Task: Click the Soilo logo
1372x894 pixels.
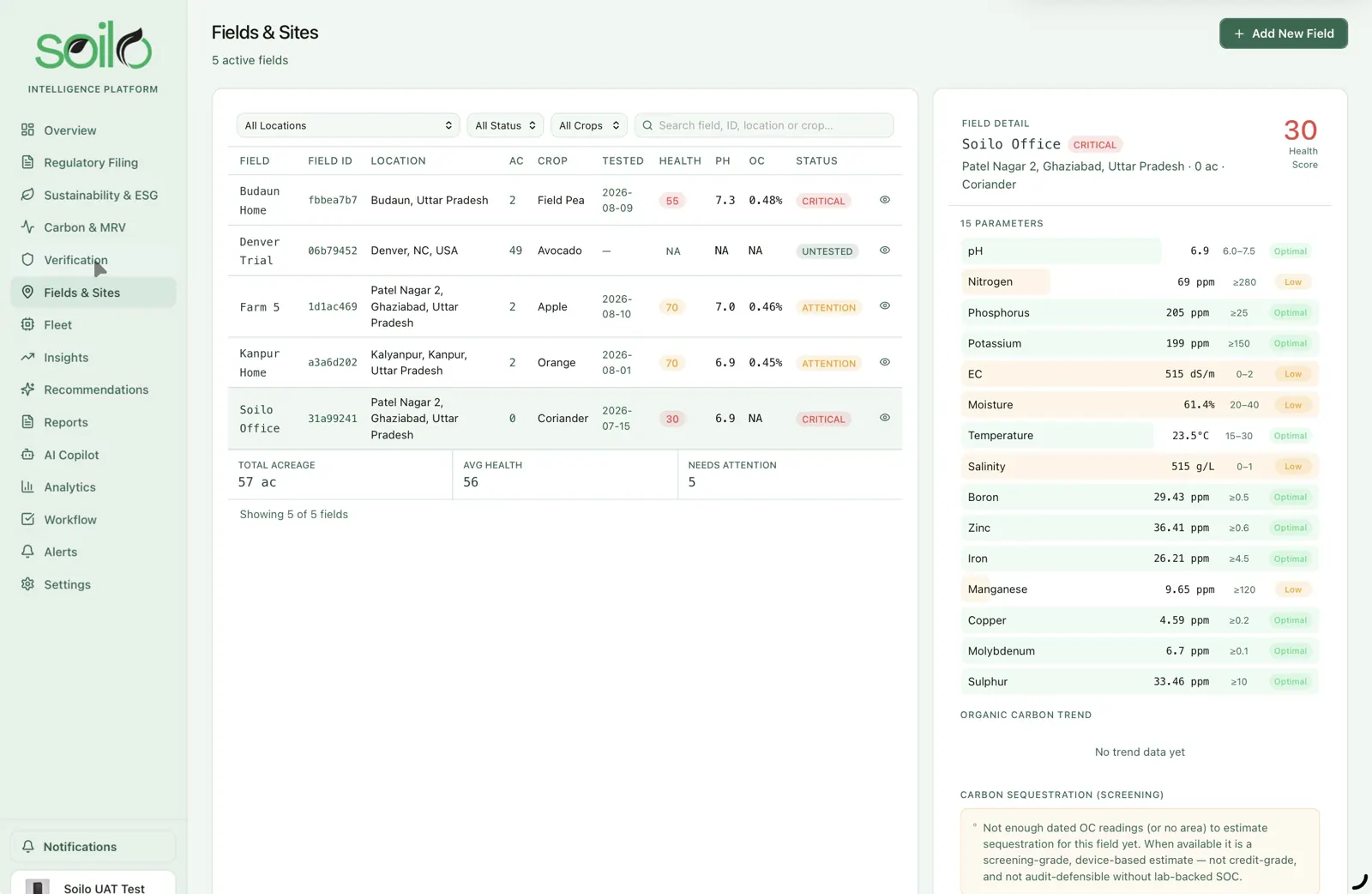Action: click(93, 46)
